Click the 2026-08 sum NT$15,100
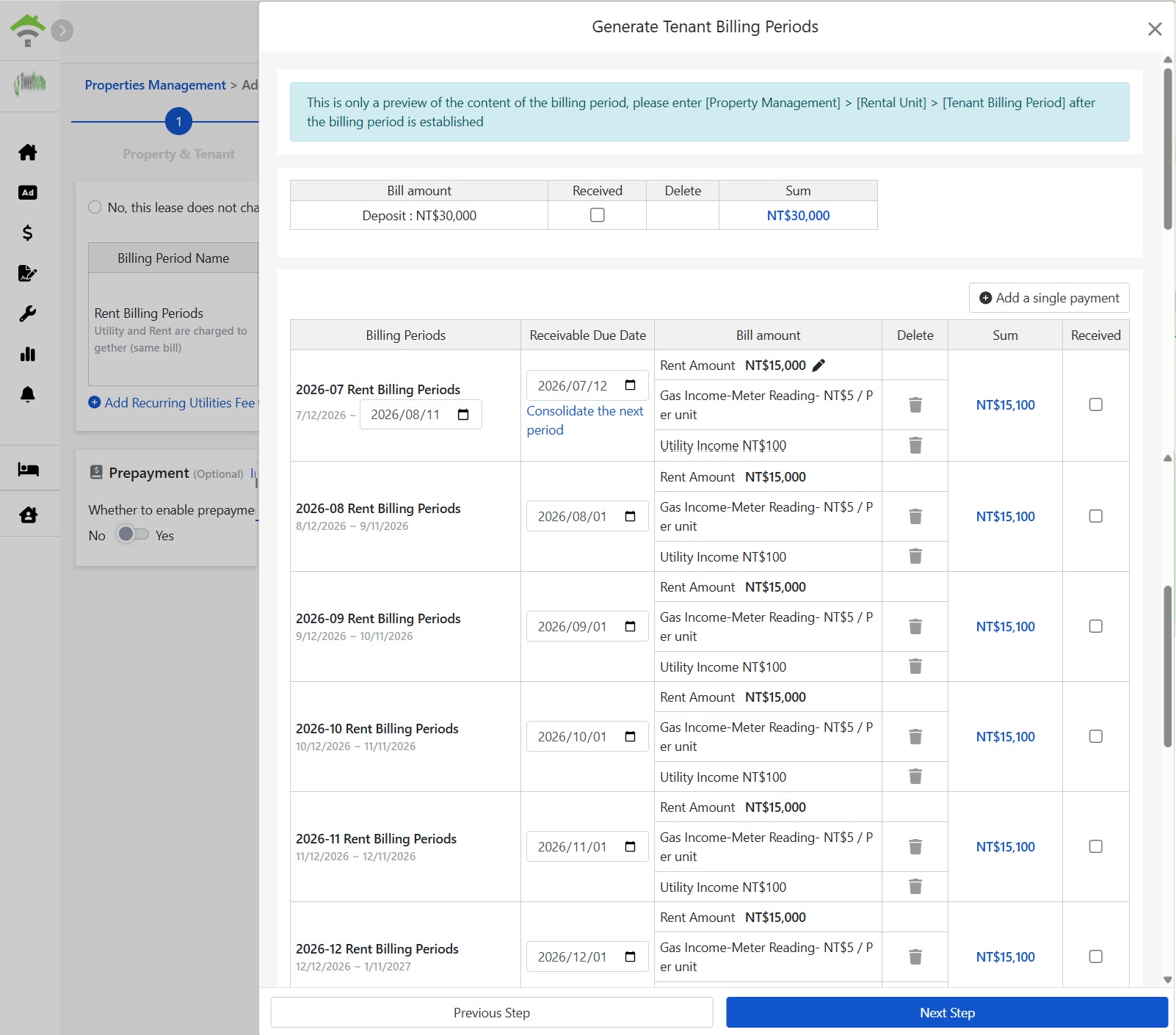The image size is (1176, 1035). [1005, 516]
